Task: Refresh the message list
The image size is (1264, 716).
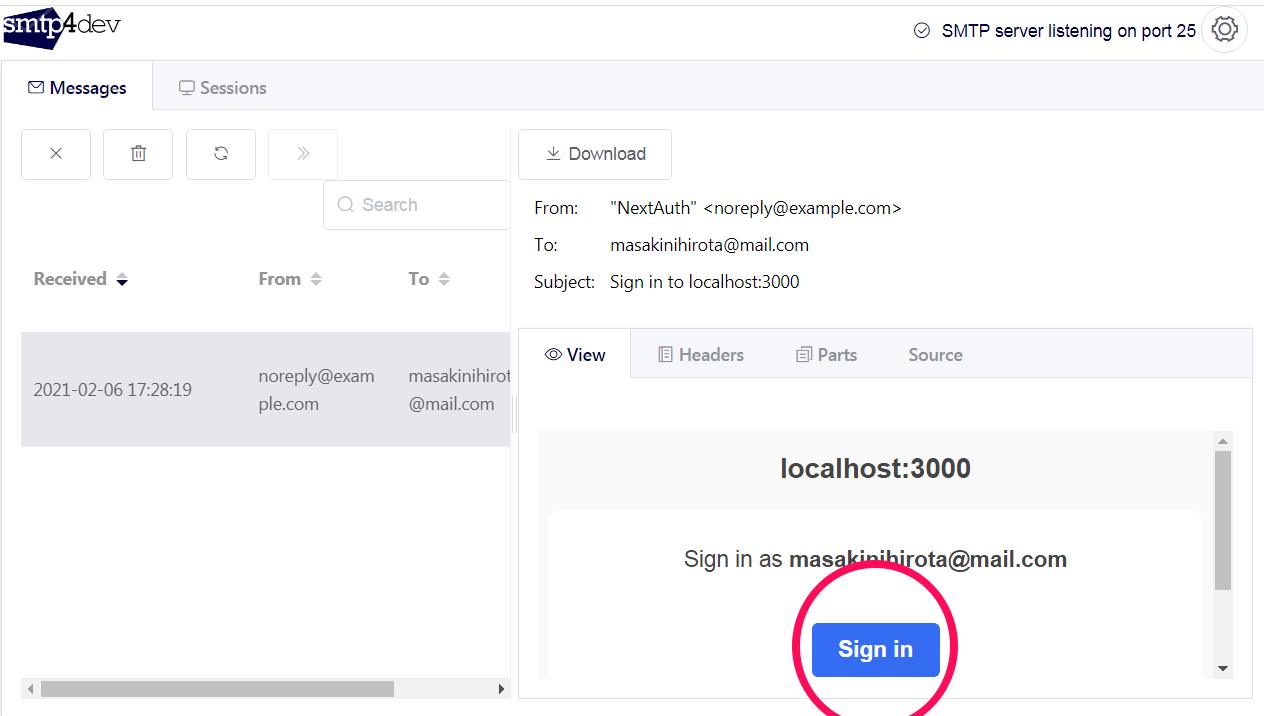Action: (220, 153)
